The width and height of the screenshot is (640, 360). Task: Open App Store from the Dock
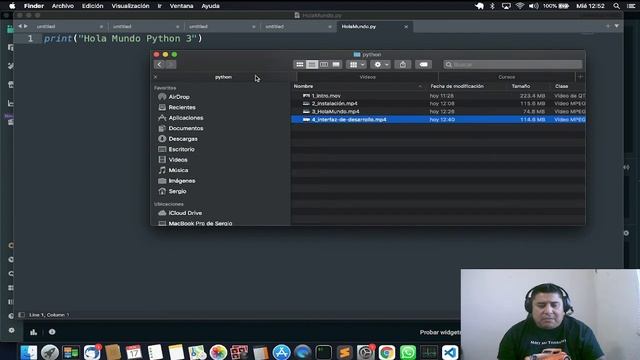pyautogui.click(x=282, y=352)
